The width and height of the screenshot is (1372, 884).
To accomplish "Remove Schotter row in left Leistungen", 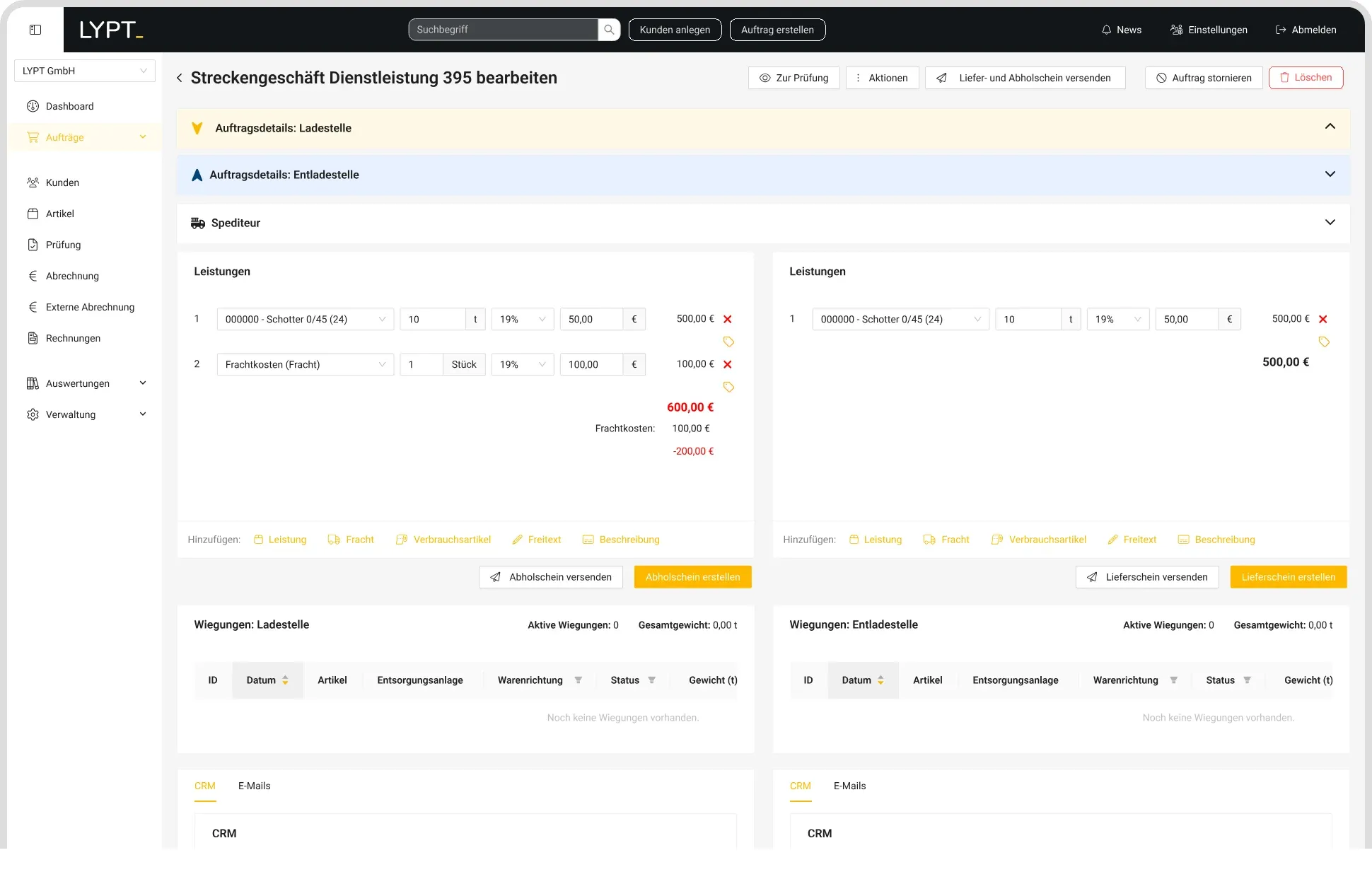I will click(x=728, y=320).
